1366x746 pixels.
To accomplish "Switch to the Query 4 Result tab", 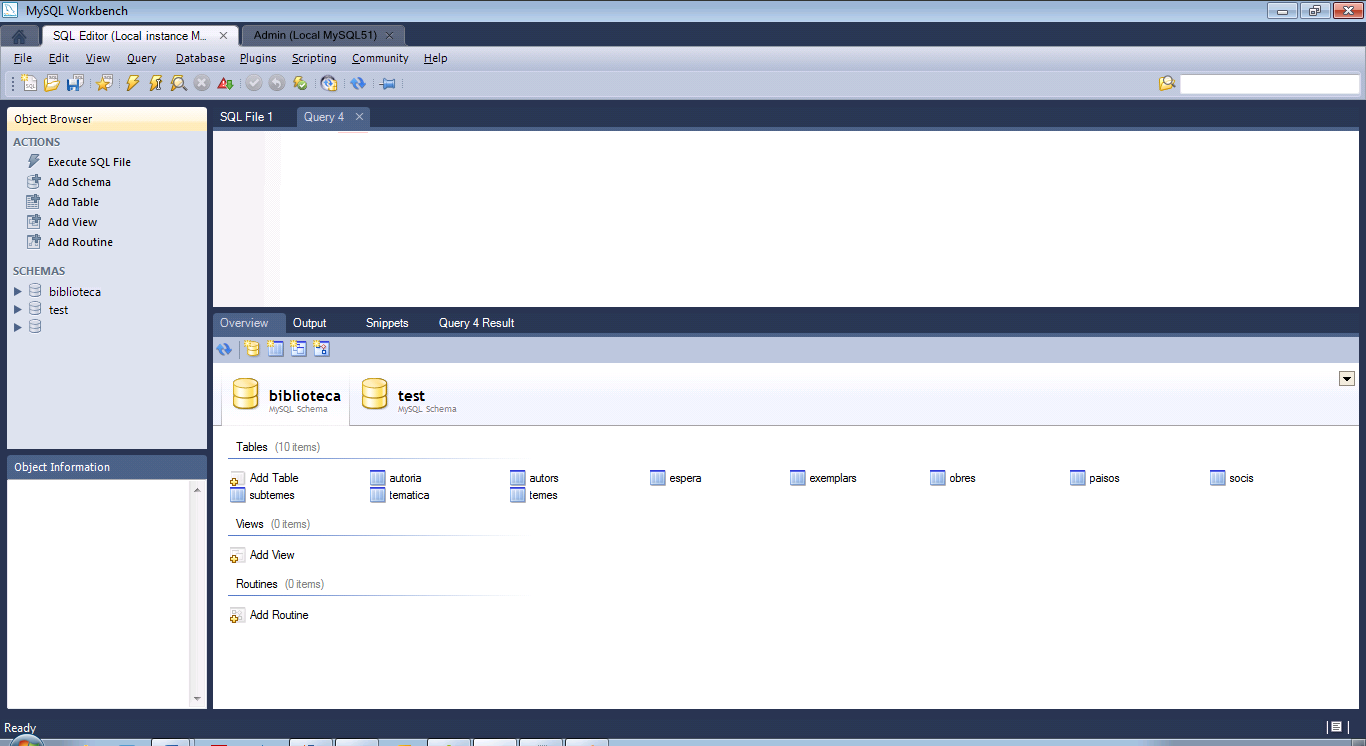I will (x=476, y=323).
